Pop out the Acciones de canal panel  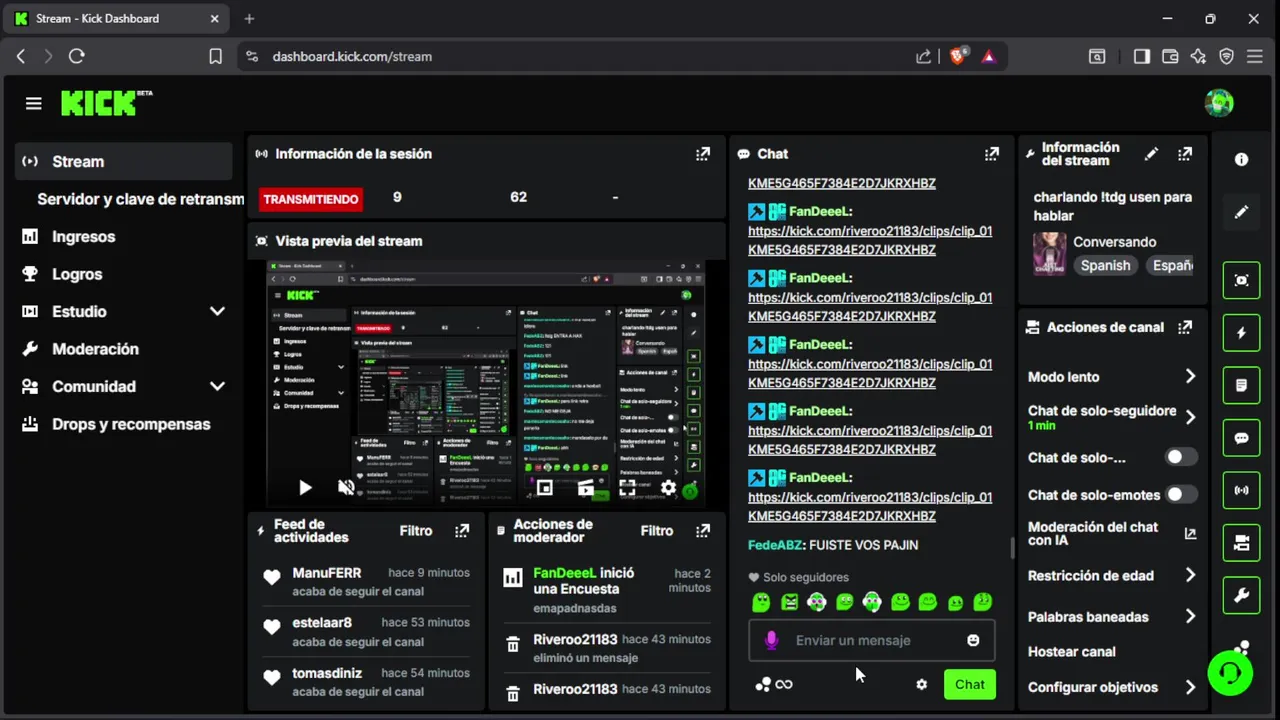click(x=1185, y=327)
